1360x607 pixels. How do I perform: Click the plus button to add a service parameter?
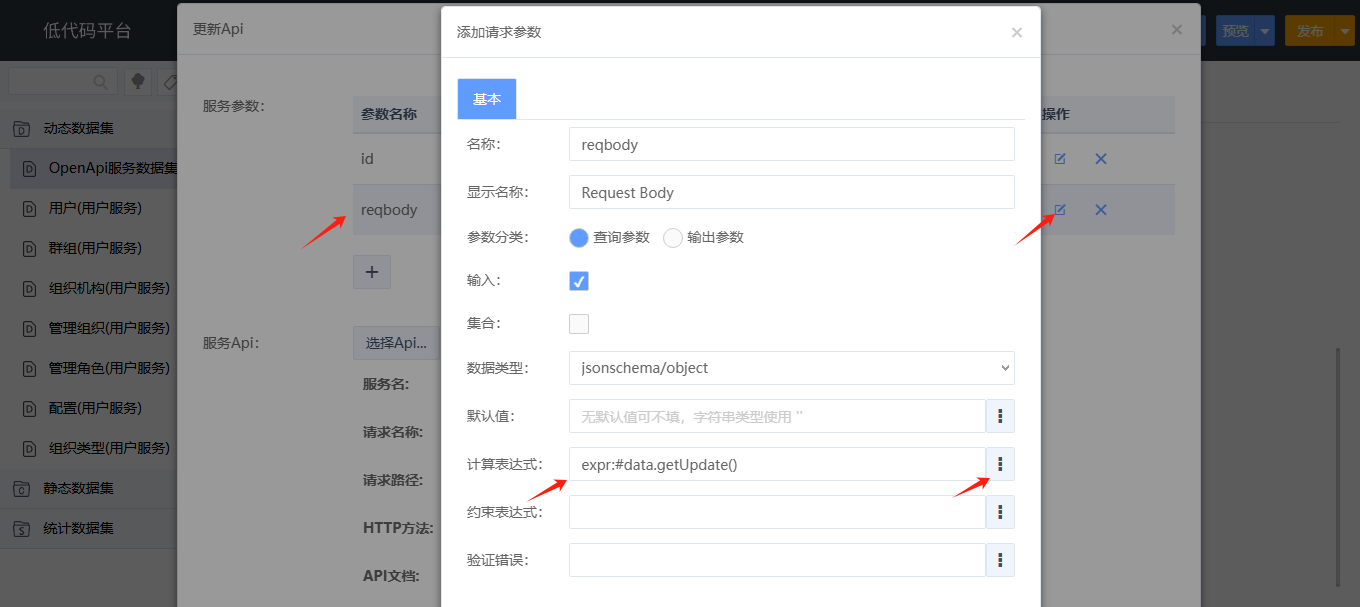click(x=372, y=272)
